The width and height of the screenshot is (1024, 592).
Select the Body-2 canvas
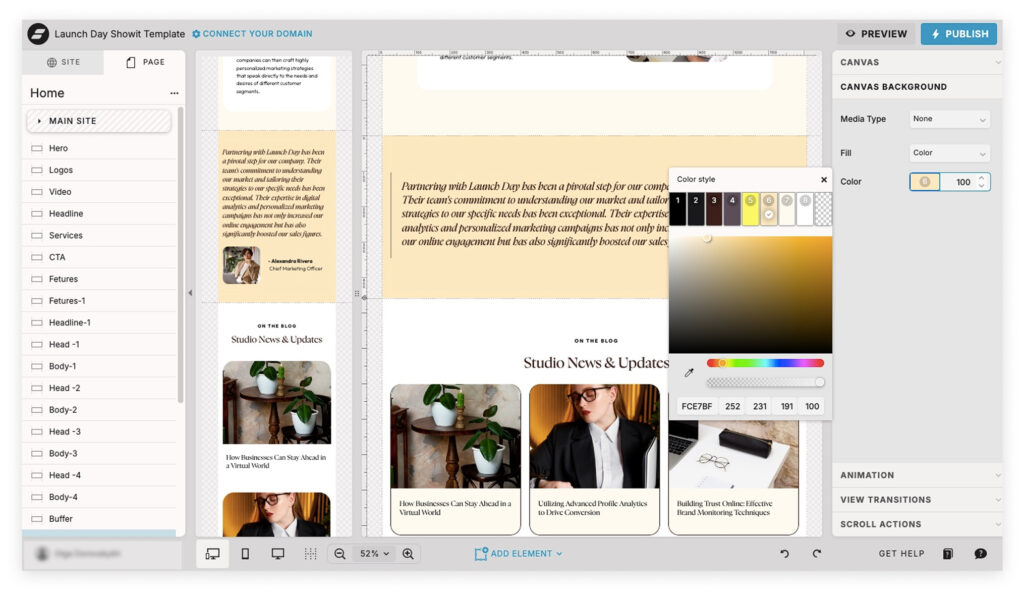click(x=101, y=410)
